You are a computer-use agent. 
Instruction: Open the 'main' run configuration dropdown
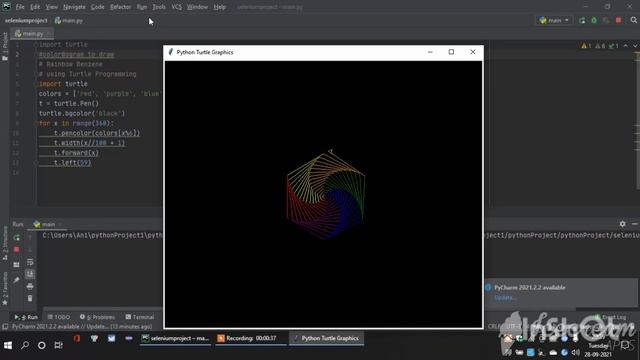[554, 20]
